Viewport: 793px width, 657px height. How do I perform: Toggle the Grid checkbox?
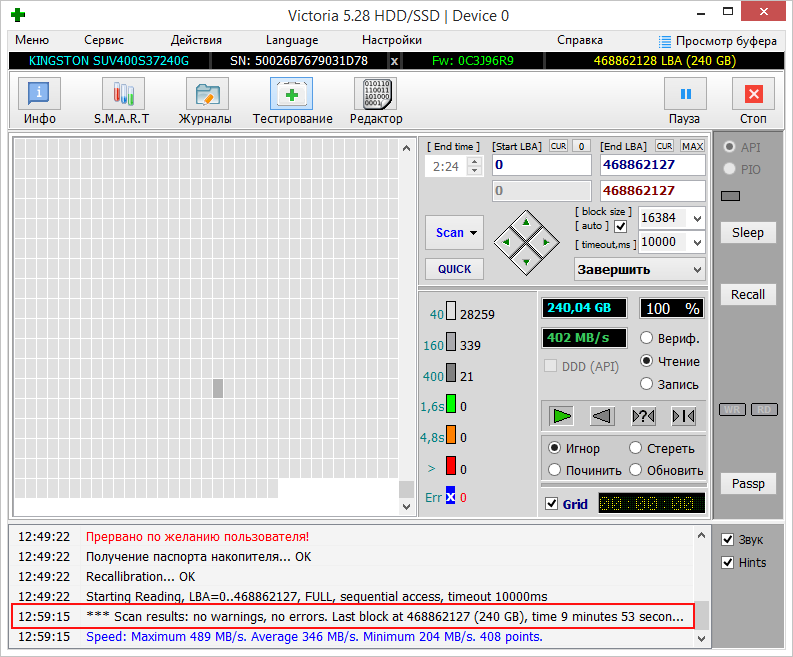click(x=552, y=504)
